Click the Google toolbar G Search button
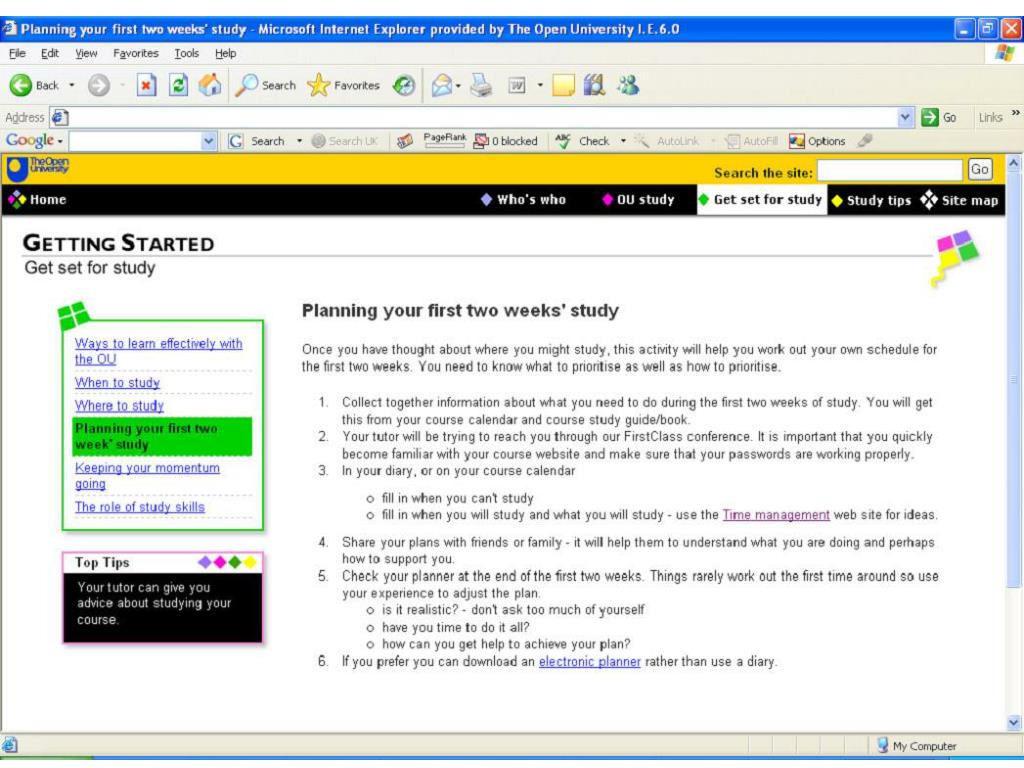The width and height of the screenshot is (1024, 768). coord(257,141)
